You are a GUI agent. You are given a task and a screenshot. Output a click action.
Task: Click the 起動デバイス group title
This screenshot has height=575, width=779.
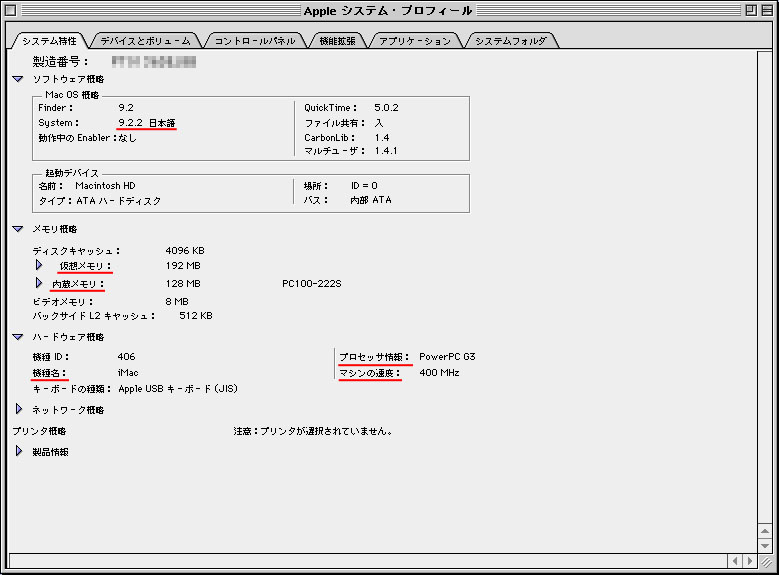click(72, 173)
